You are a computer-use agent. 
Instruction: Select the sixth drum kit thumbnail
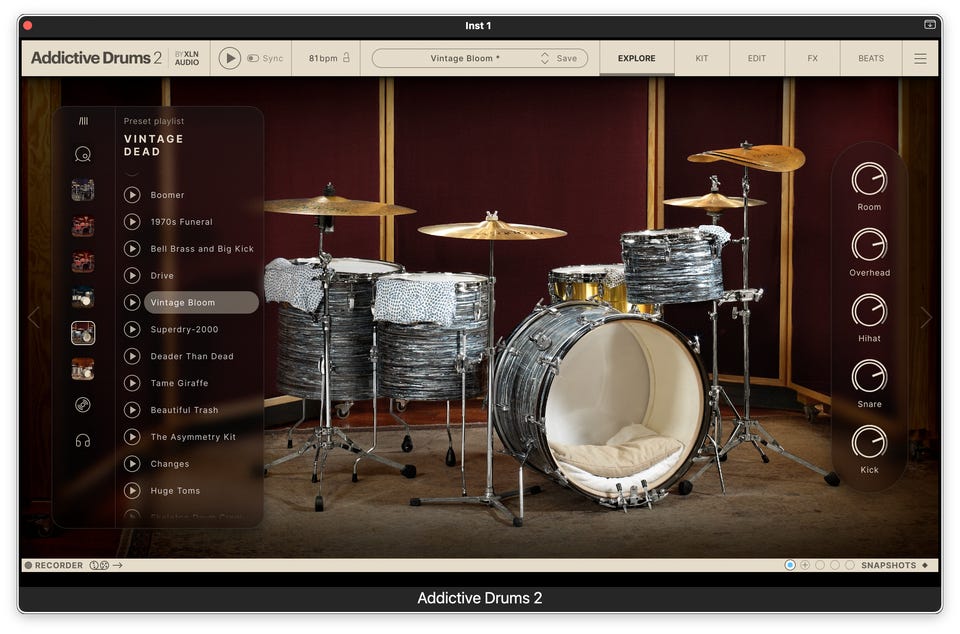coord(83,369)
